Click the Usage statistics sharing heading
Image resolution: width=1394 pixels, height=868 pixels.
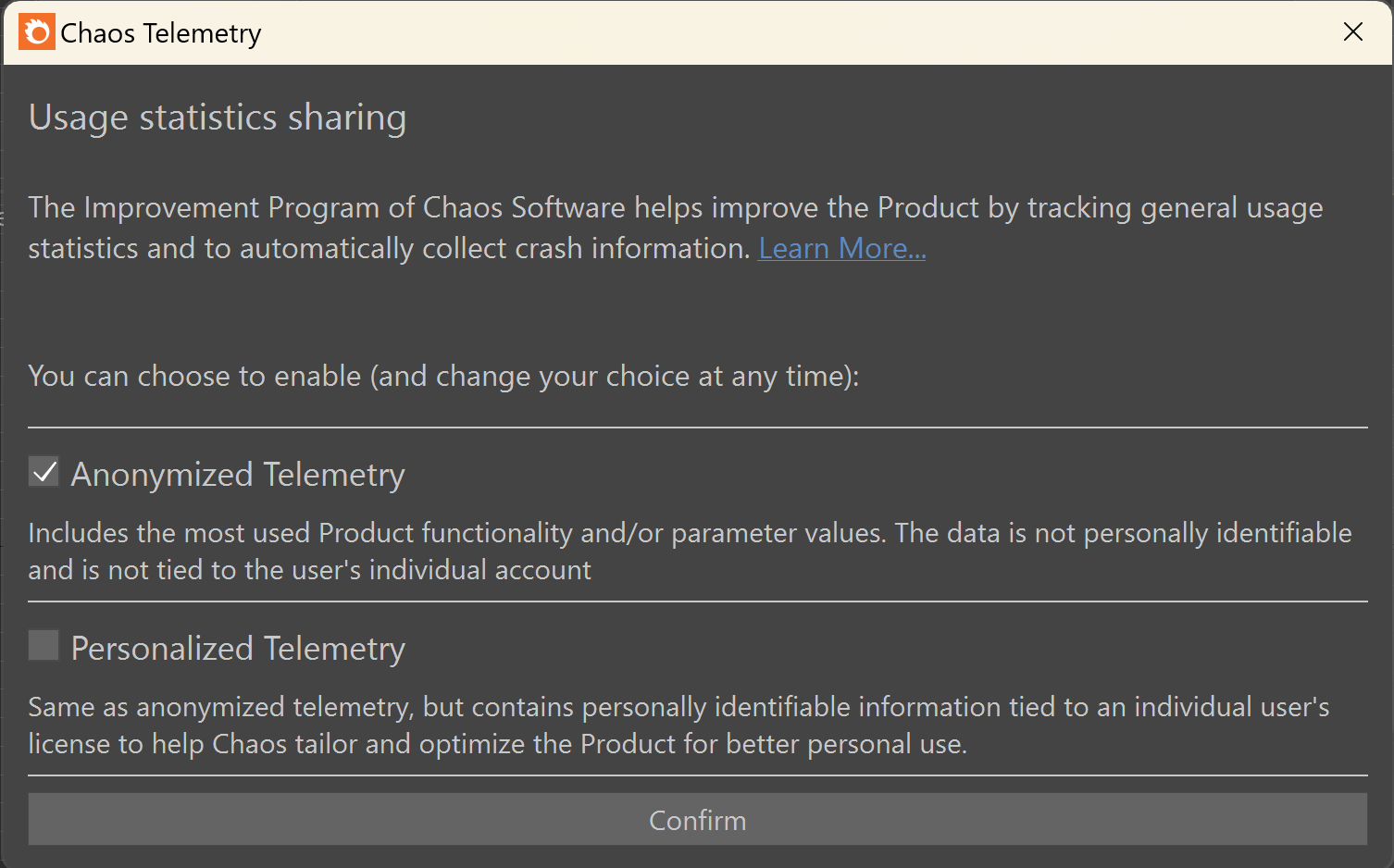pos(218,118)
